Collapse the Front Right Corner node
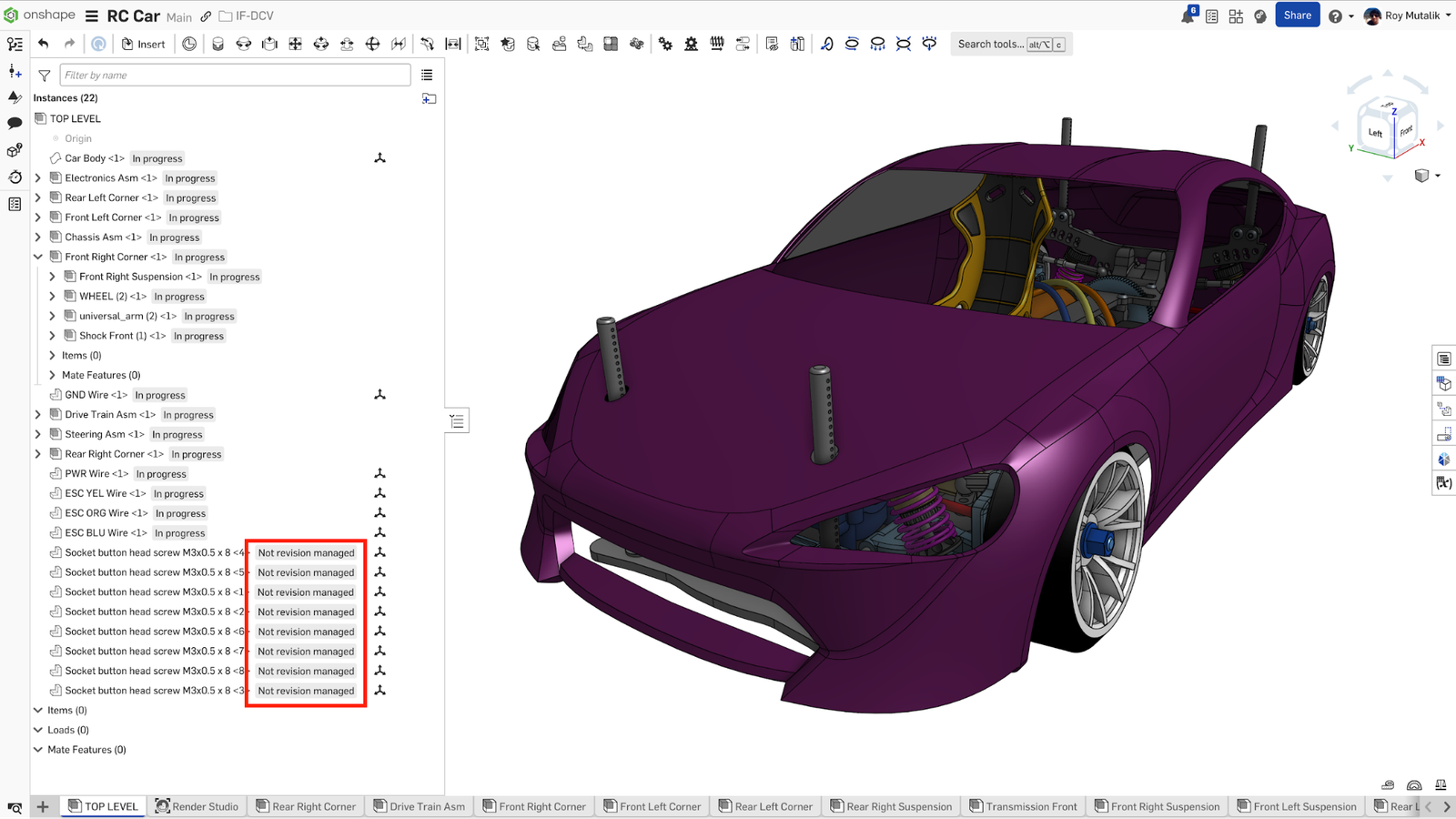Viewport: 1456px width, 819px height. point(37,257)
